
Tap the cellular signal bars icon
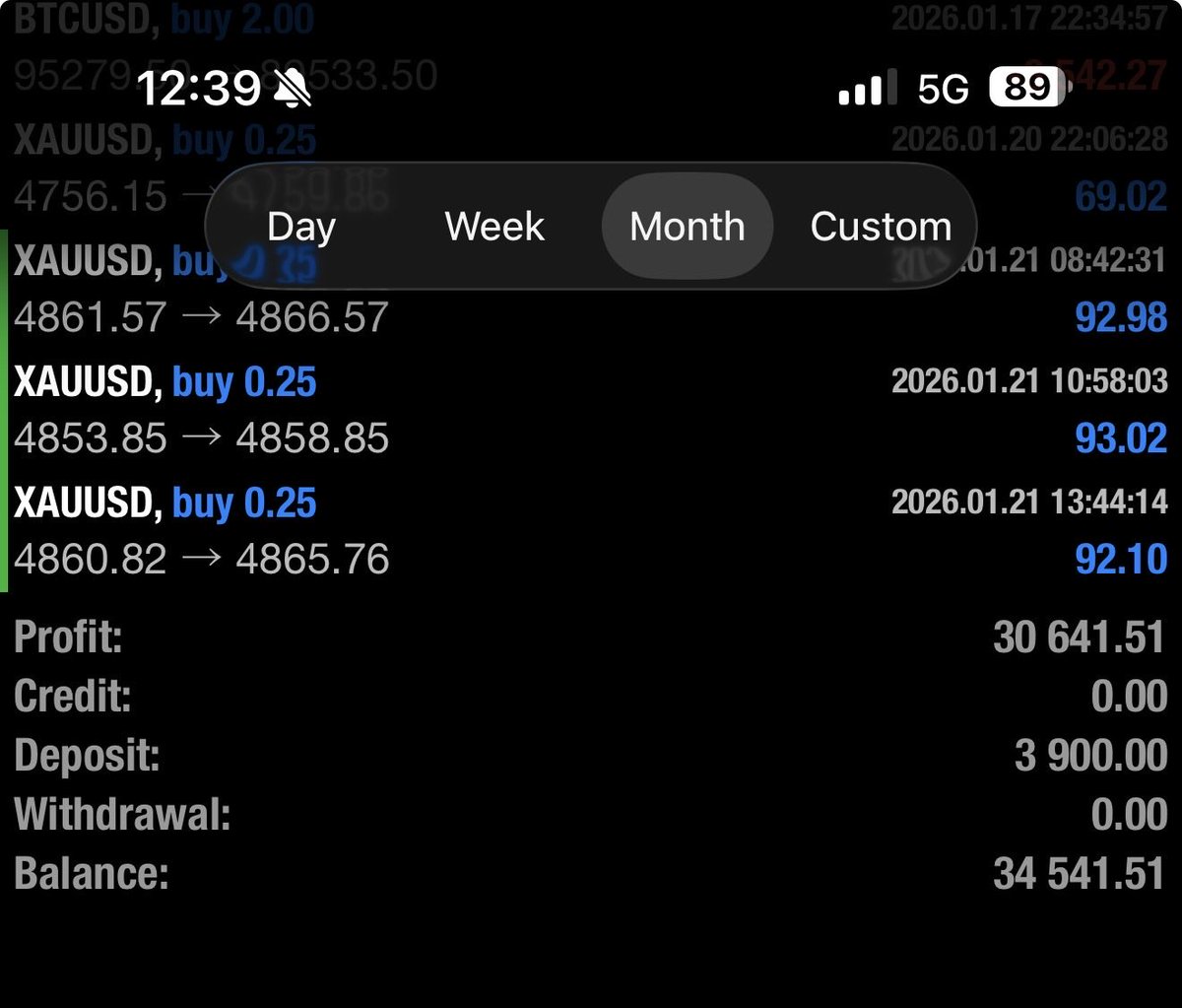coord(867,88)
